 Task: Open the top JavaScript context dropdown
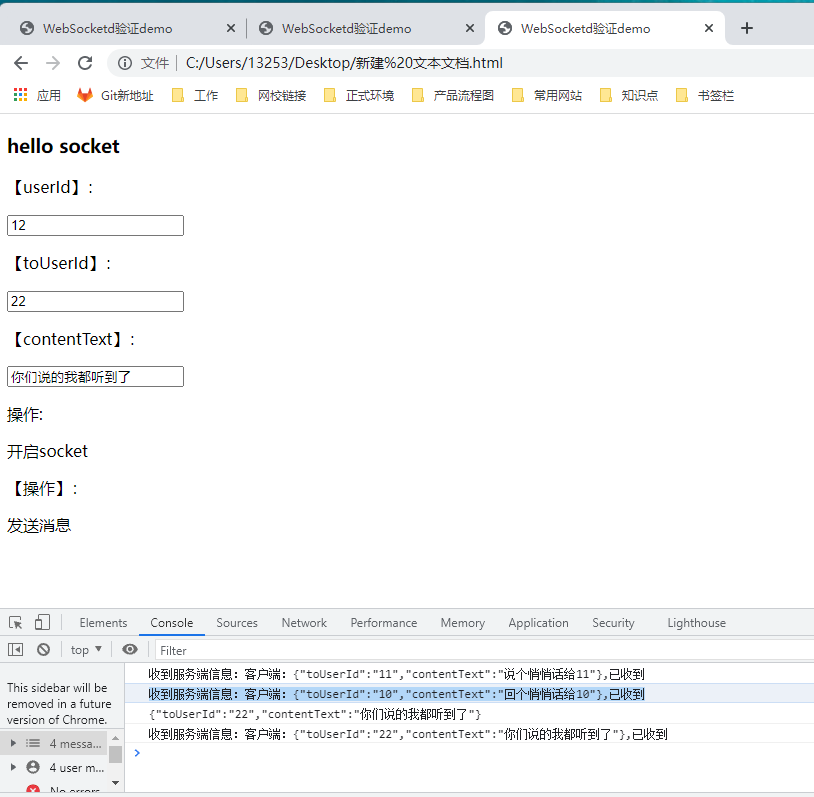click(86, 650)
